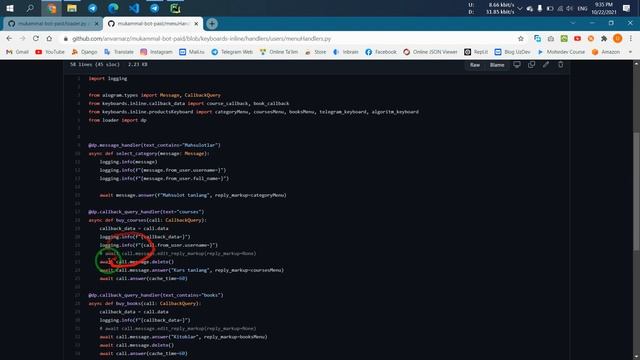Select the menuHandlers.py browser tab
The width and height of the screenshot is (640, 360).
pyautogui.click(x=153, y=24)
